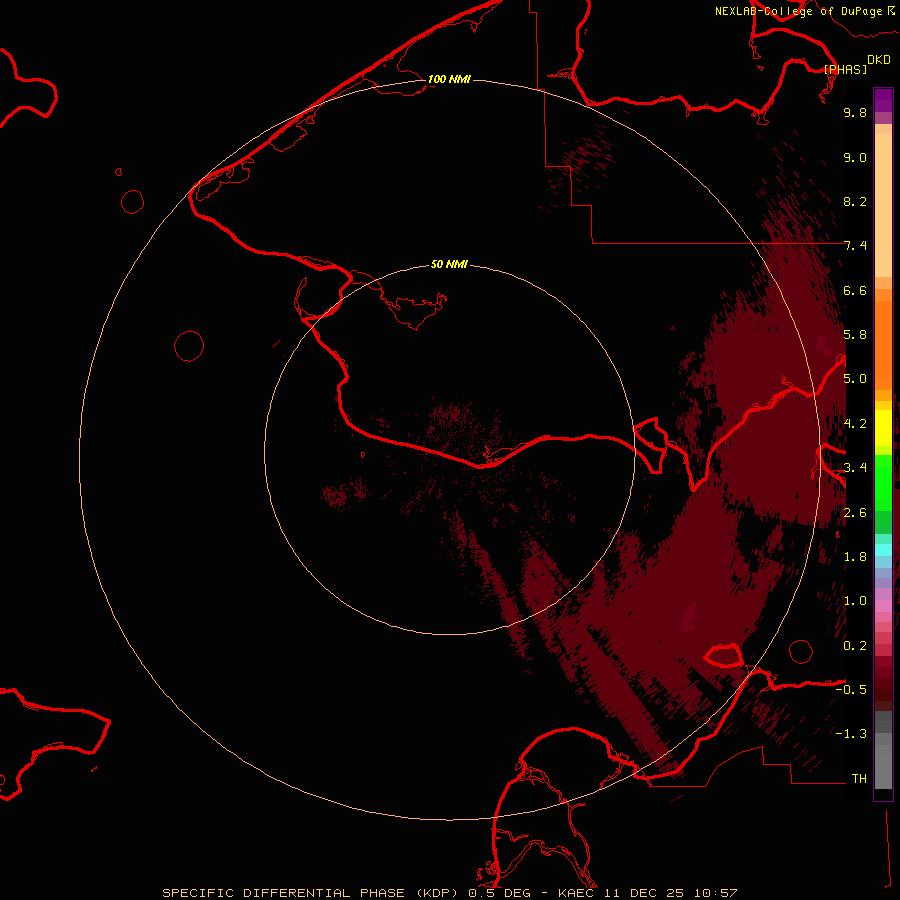Click the 9.0 value on the color scale
Image resolution: width=900 pixels, height=900 pixels.
[x=855, y=157]
